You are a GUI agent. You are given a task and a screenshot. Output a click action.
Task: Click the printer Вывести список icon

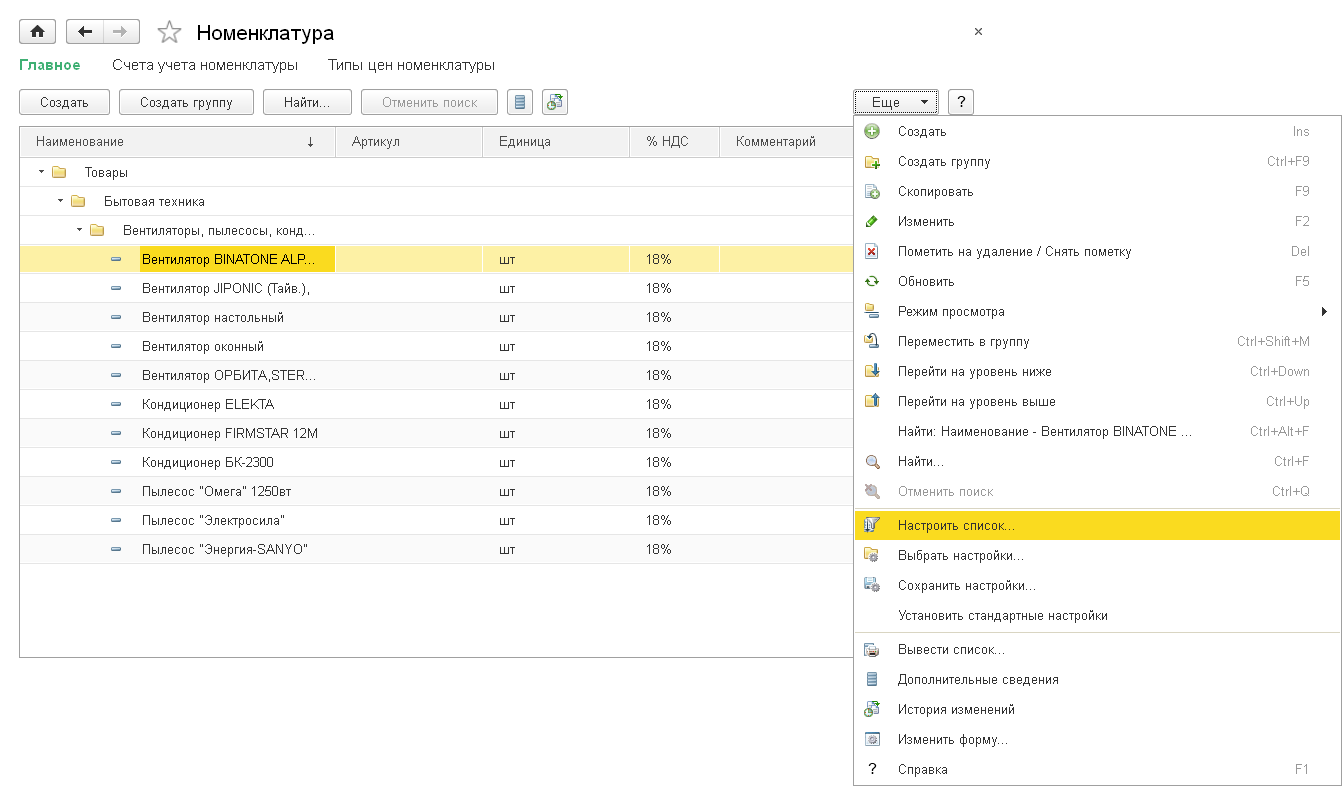872,650
